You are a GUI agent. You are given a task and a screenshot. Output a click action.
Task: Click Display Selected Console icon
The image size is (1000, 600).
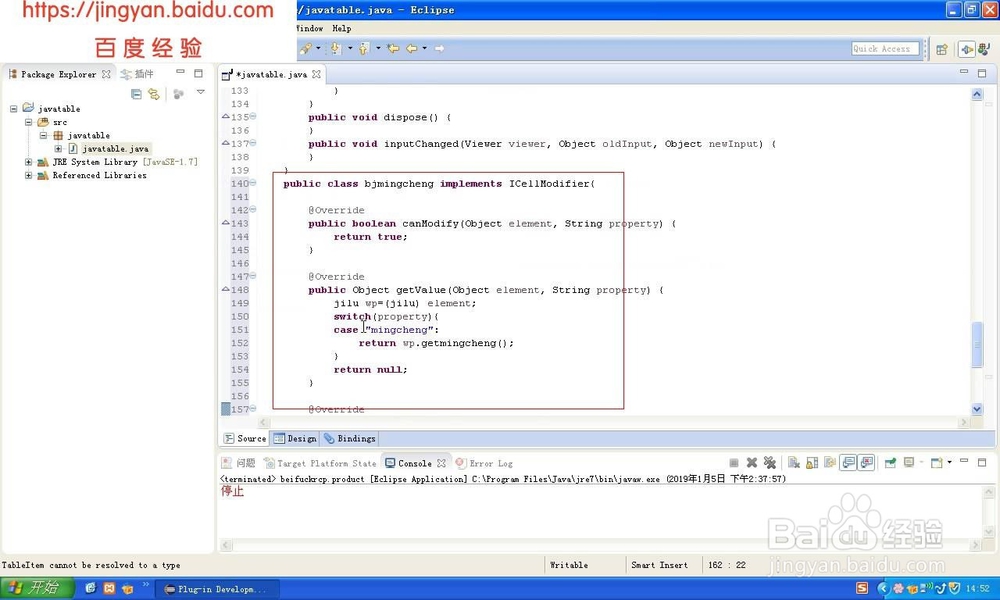909,463
